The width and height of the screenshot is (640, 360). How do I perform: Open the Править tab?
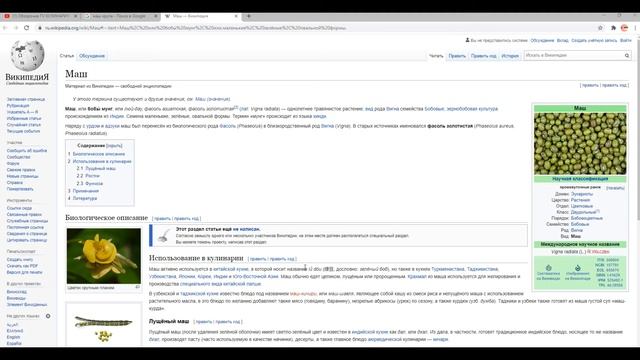click(x=457, y=56)
